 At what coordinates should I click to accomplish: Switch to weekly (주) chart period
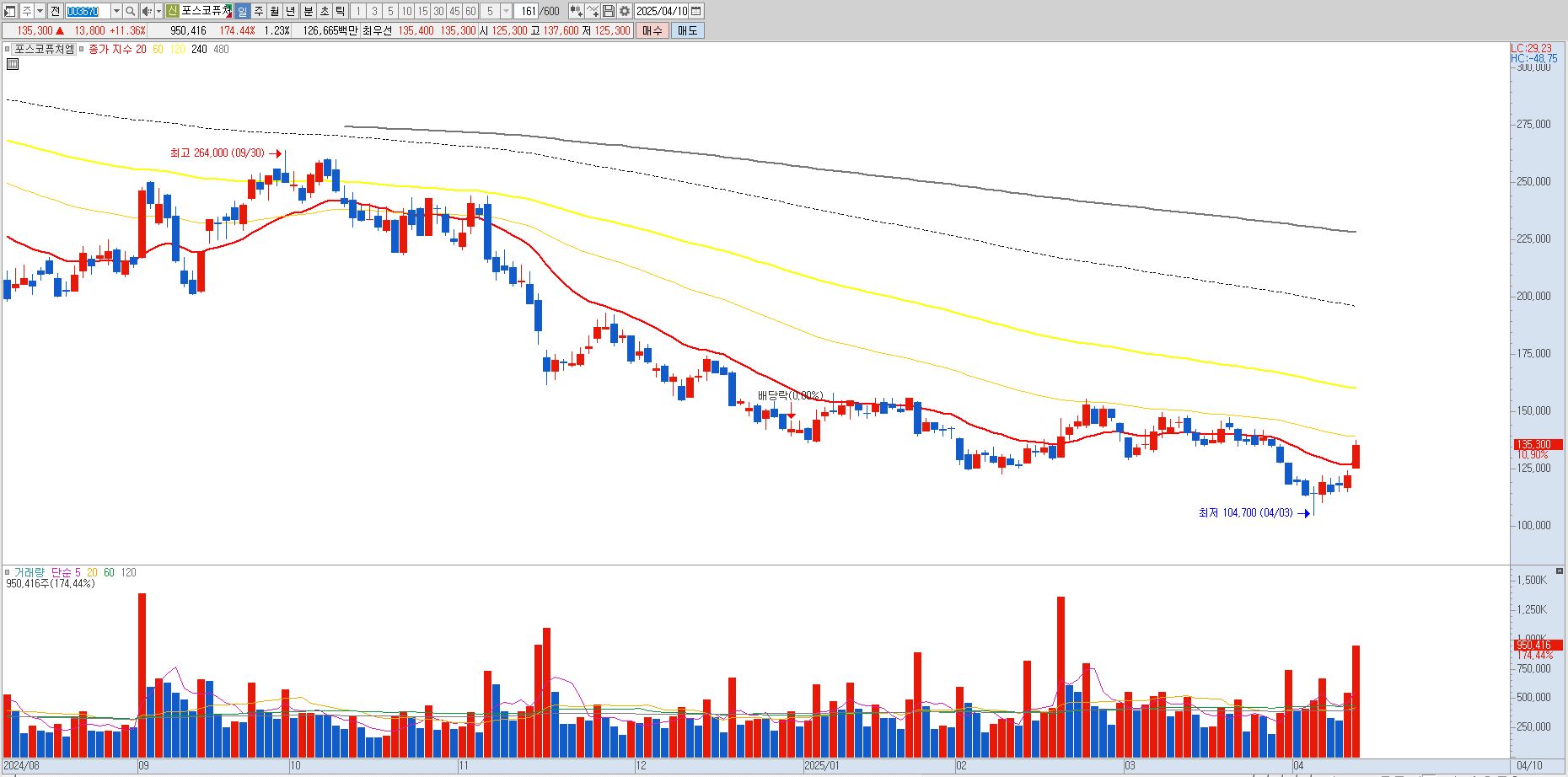point(259,11)
